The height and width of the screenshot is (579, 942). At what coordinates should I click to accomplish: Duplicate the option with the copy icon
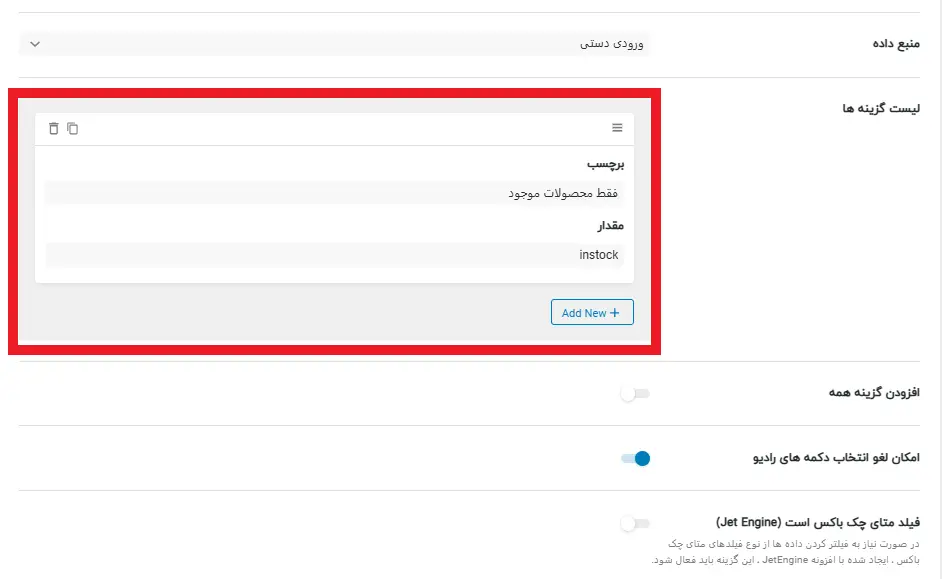tap(71, 128)
